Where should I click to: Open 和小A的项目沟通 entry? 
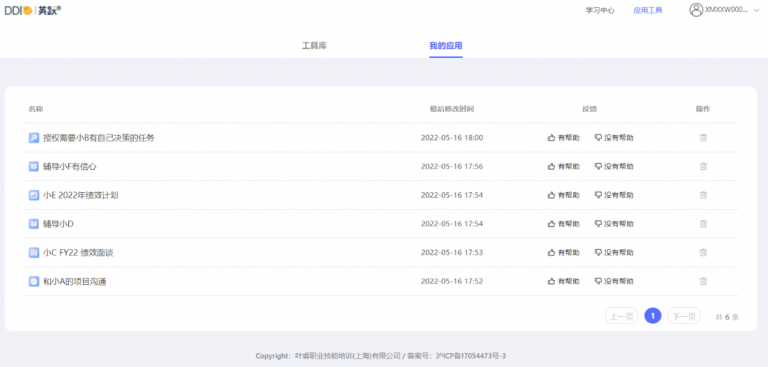coord(74,282)
